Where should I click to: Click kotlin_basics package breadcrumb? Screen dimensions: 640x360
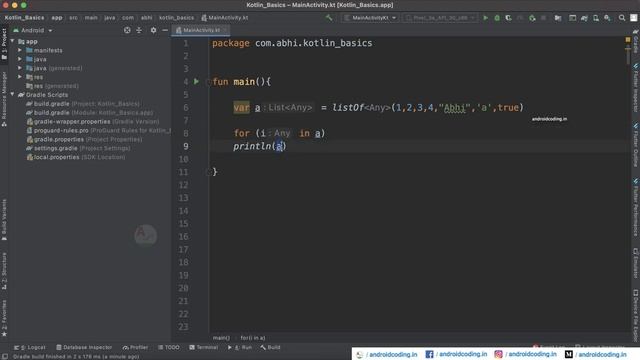click(176, 18)
